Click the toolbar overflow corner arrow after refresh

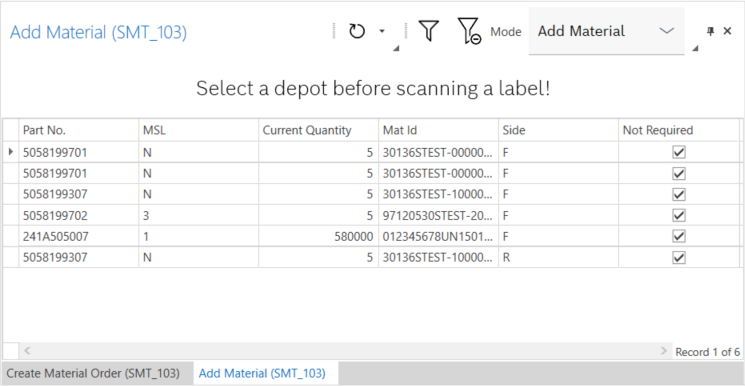(397, 48)
